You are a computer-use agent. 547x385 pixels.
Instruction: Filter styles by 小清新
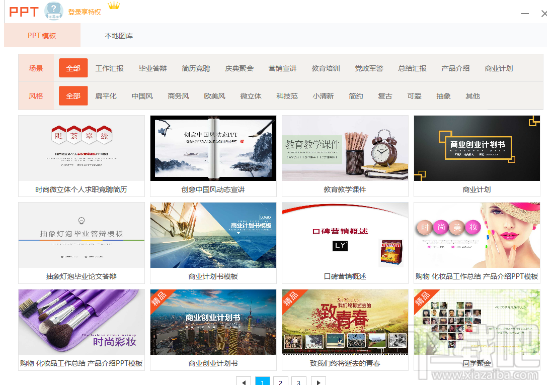323,96
